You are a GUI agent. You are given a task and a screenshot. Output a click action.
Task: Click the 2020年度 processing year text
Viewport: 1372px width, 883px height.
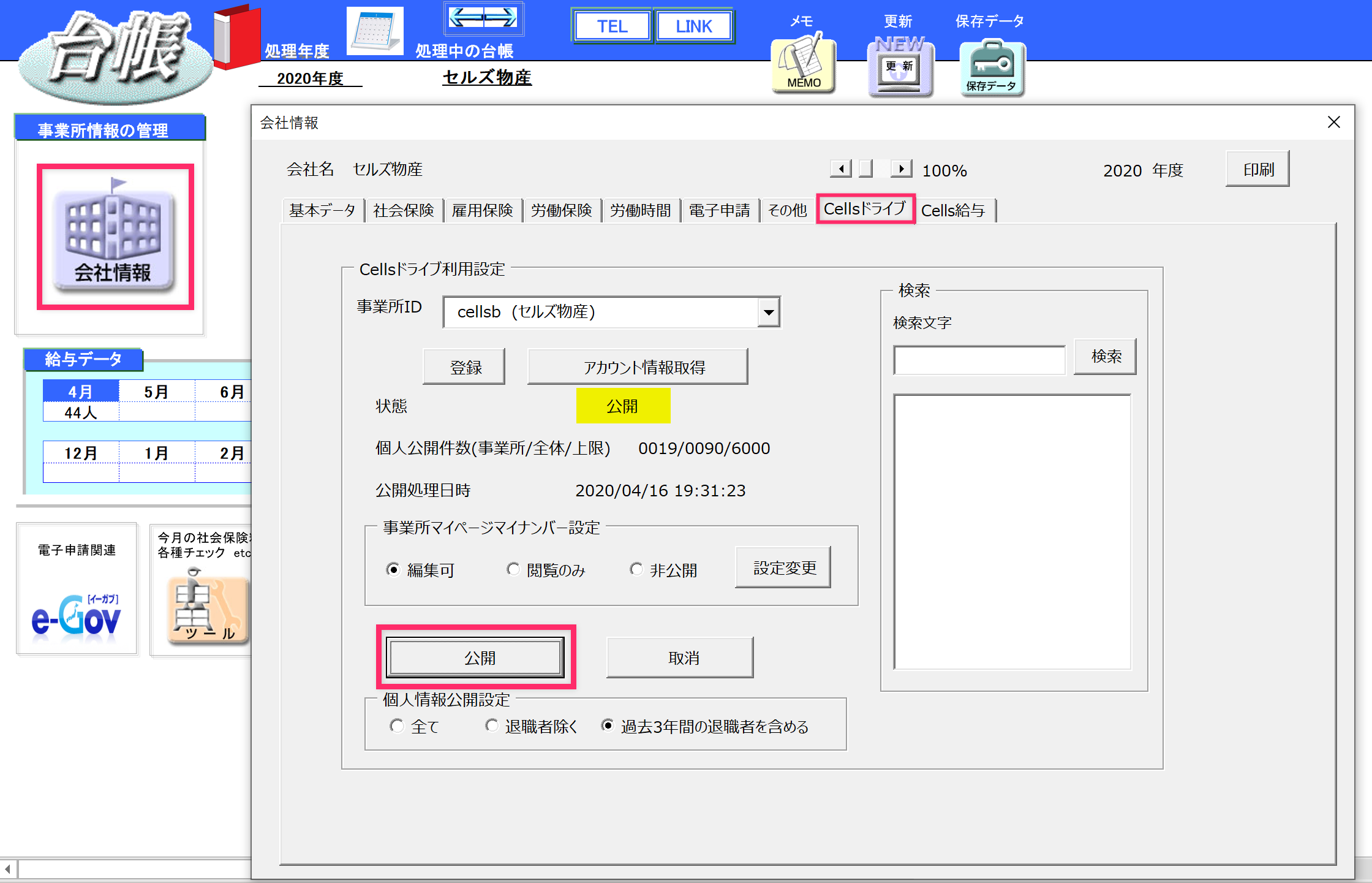coord(310,78)
